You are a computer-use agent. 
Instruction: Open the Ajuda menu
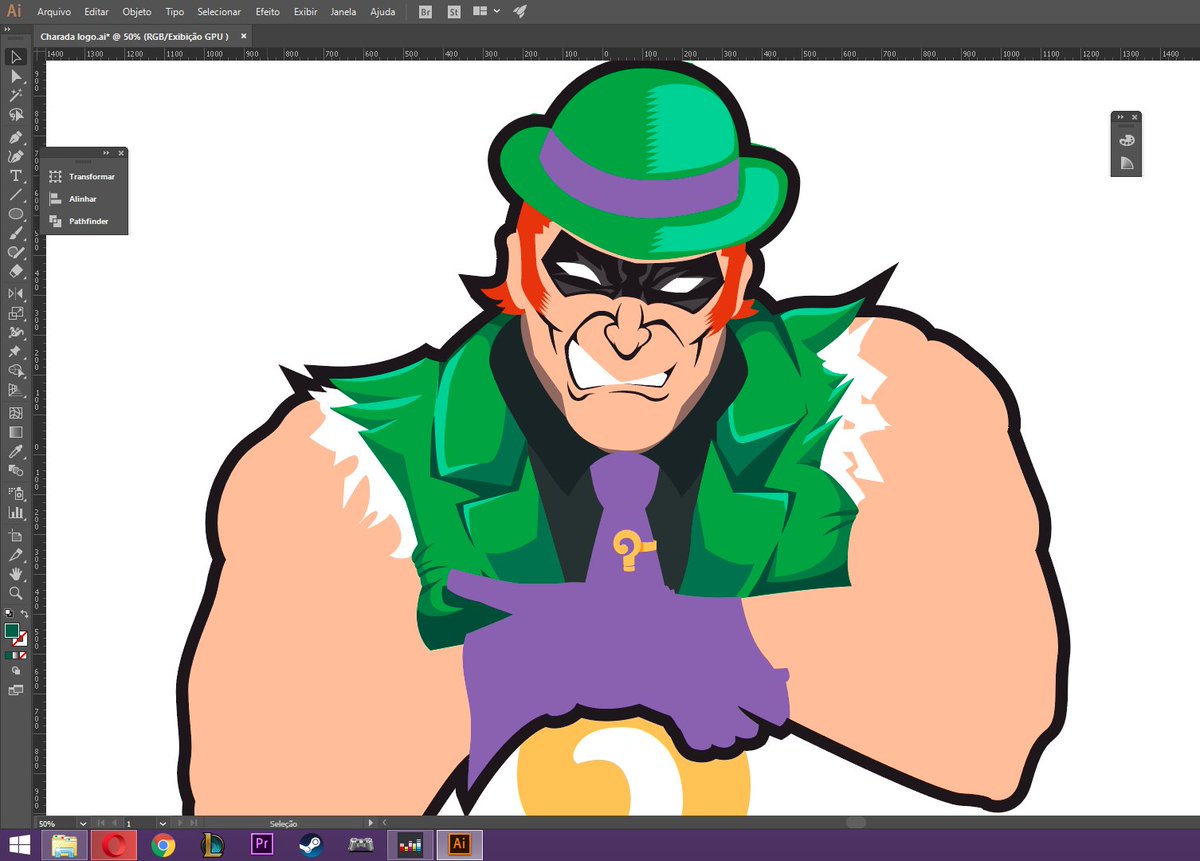tap(382, 12)
